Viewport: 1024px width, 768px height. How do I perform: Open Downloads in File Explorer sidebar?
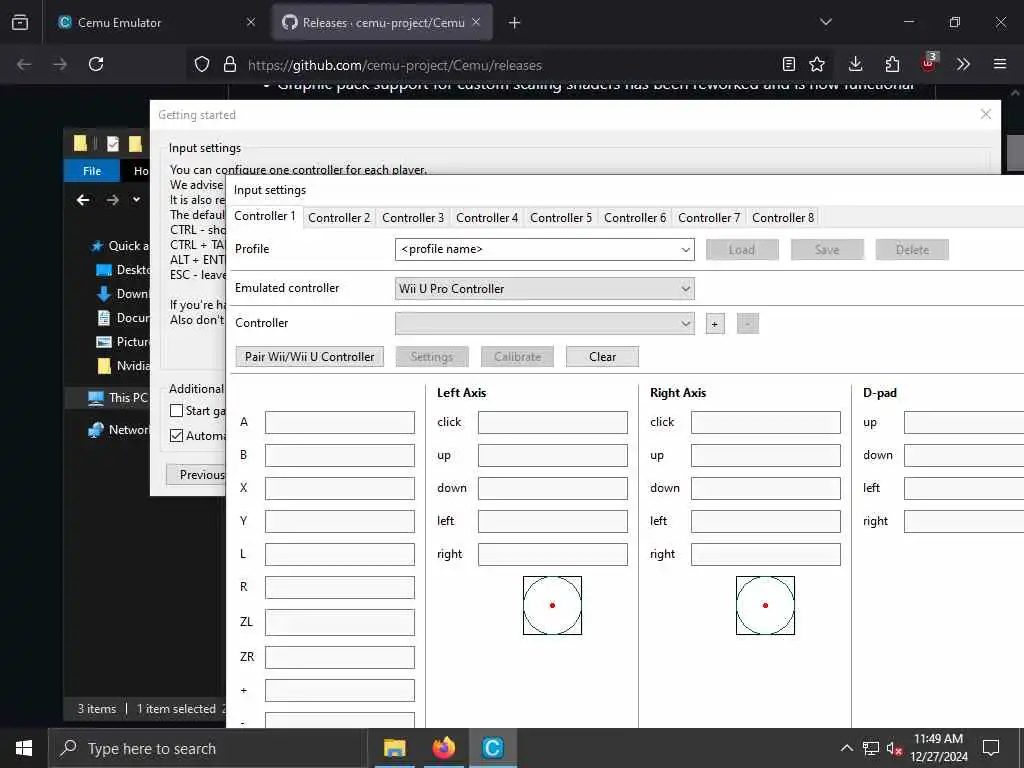[123, 294]
